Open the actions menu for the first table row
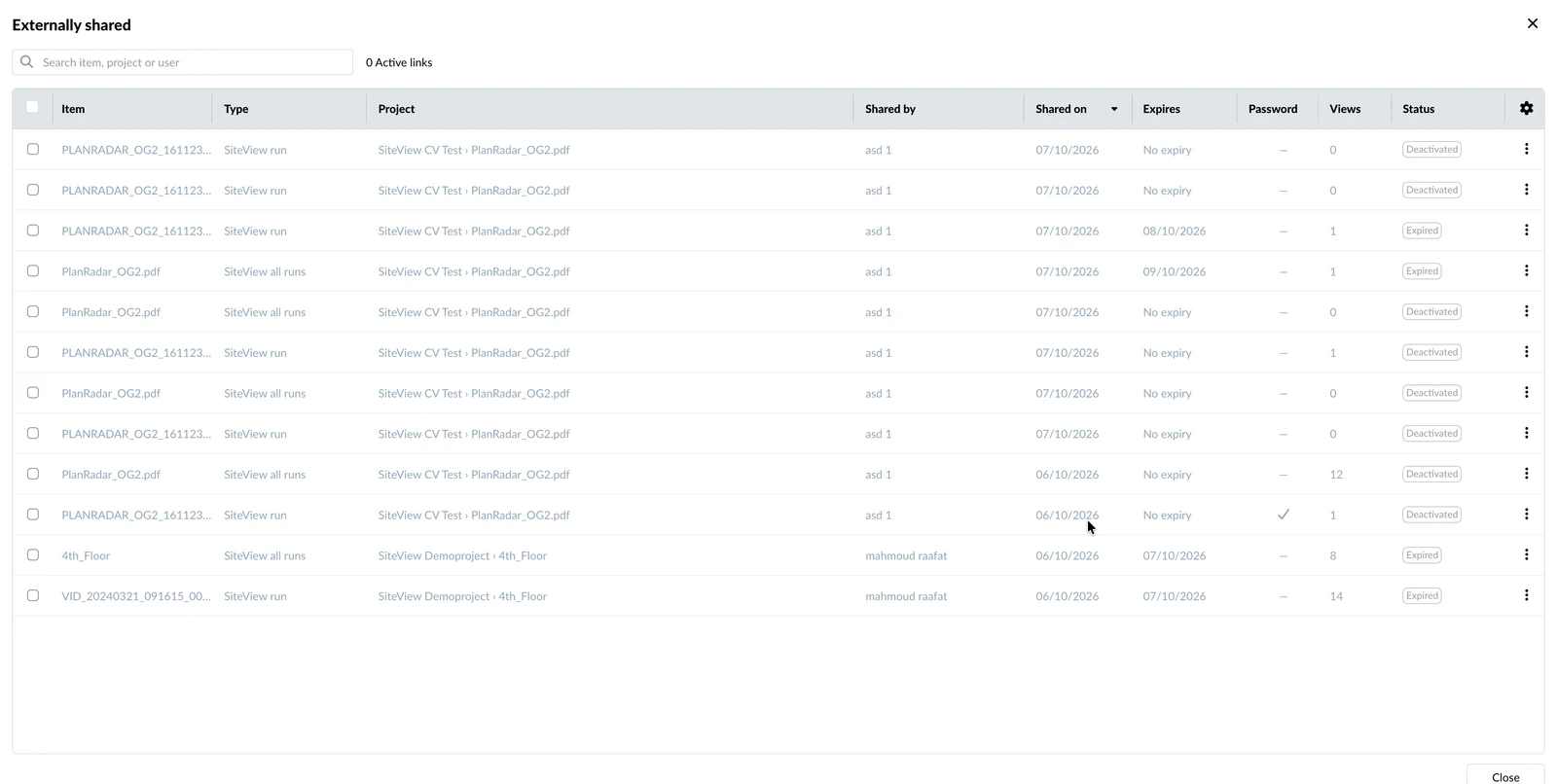The width and height of the screenshot is (1557, 784). tap(1526, 149)
